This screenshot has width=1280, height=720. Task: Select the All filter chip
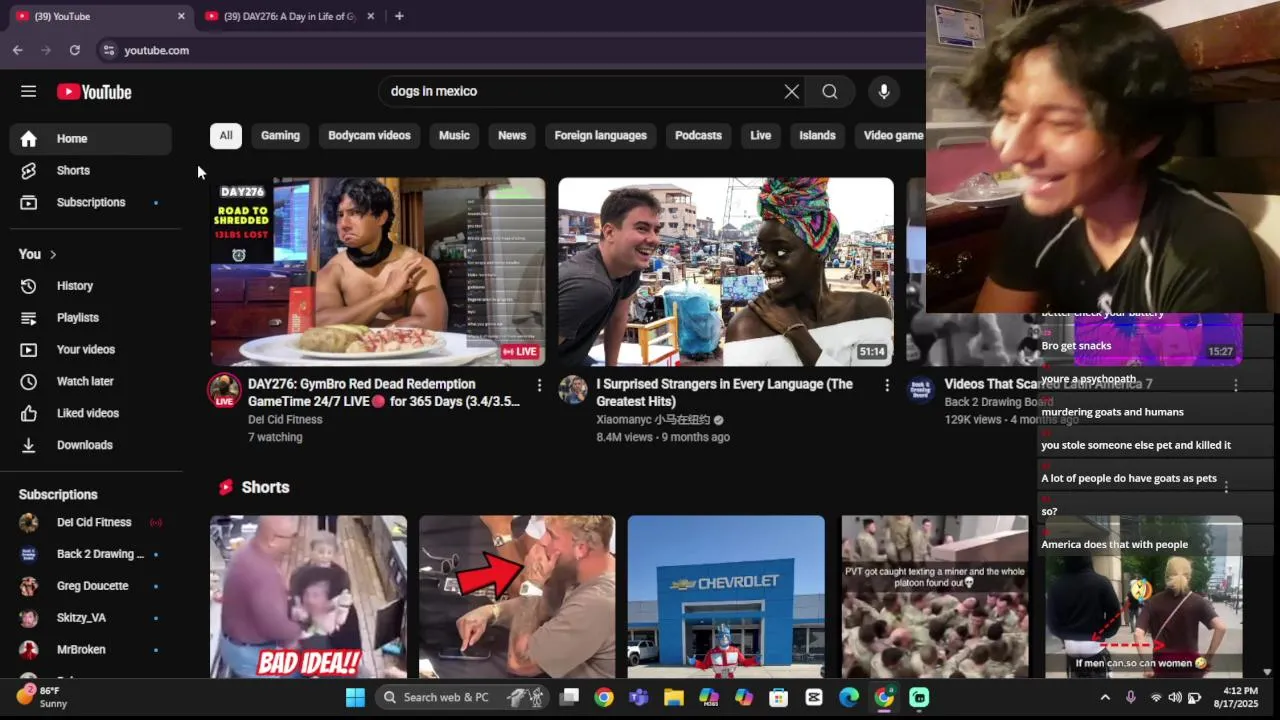pos(226,136)
